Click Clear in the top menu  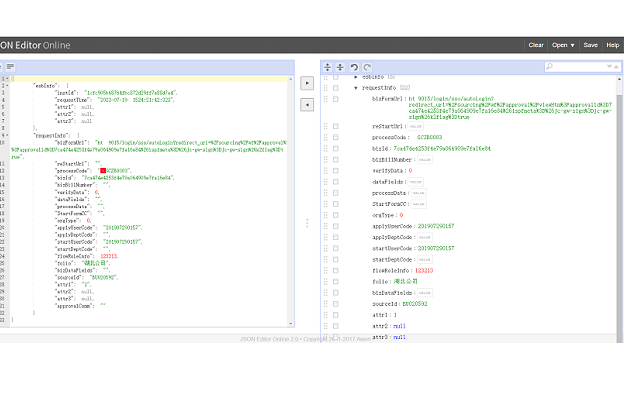pos(536,45)
